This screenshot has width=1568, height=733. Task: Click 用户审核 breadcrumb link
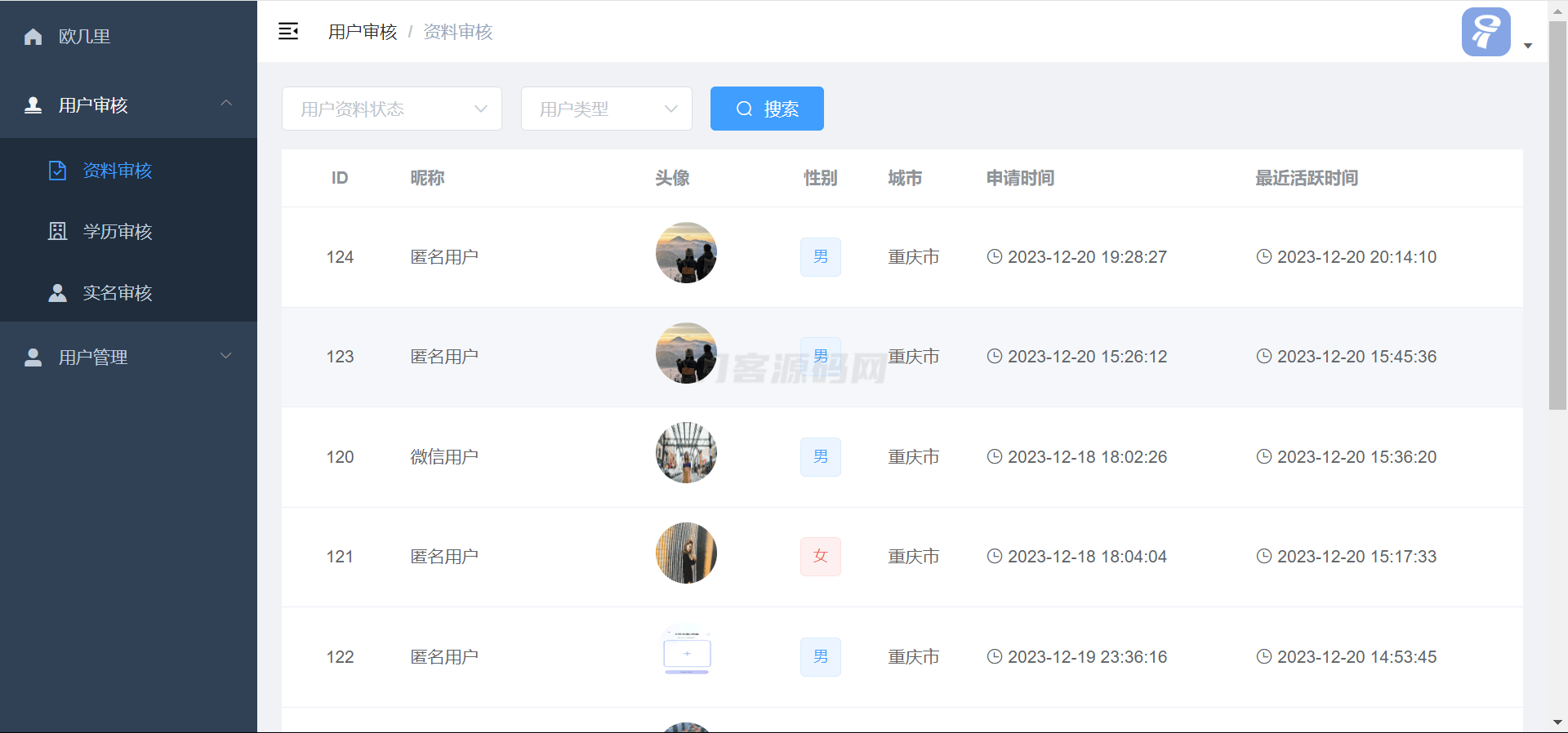coord(363,32)
